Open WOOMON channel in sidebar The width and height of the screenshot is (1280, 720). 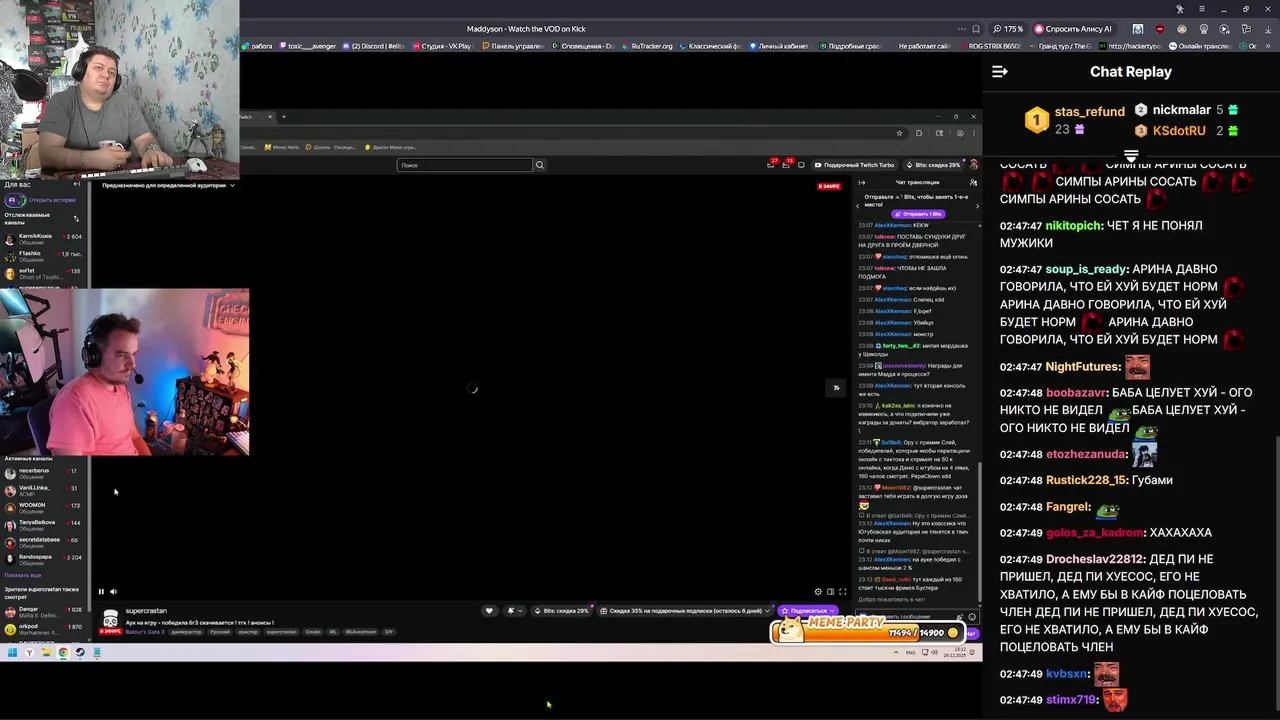[43, 507]
